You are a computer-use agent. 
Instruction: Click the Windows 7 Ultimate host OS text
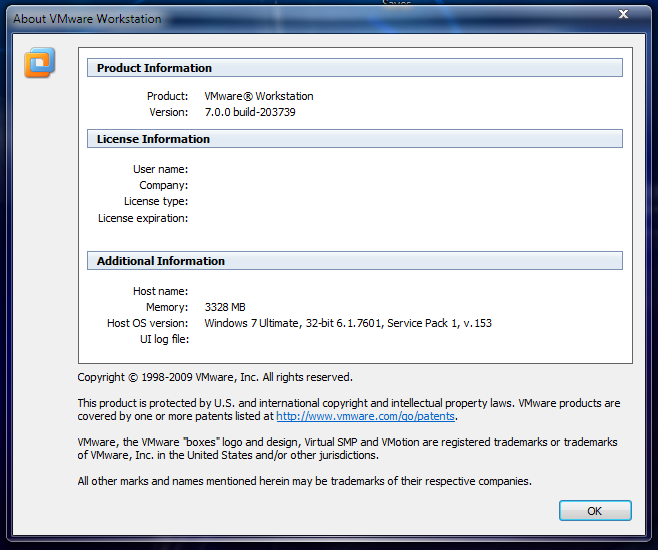(348, 323)
